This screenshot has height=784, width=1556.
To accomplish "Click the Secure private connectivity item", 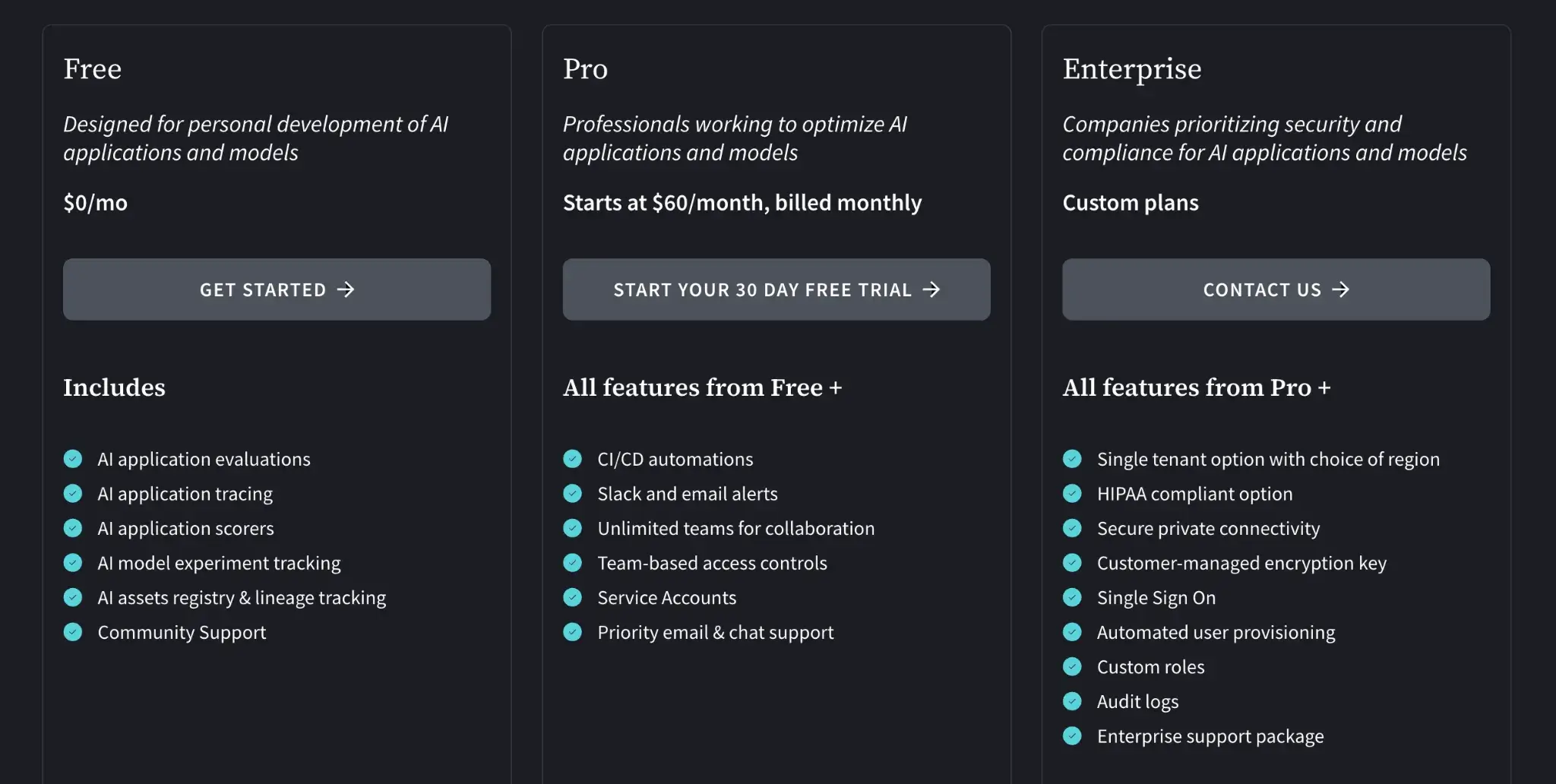I will coord(1208,529).
